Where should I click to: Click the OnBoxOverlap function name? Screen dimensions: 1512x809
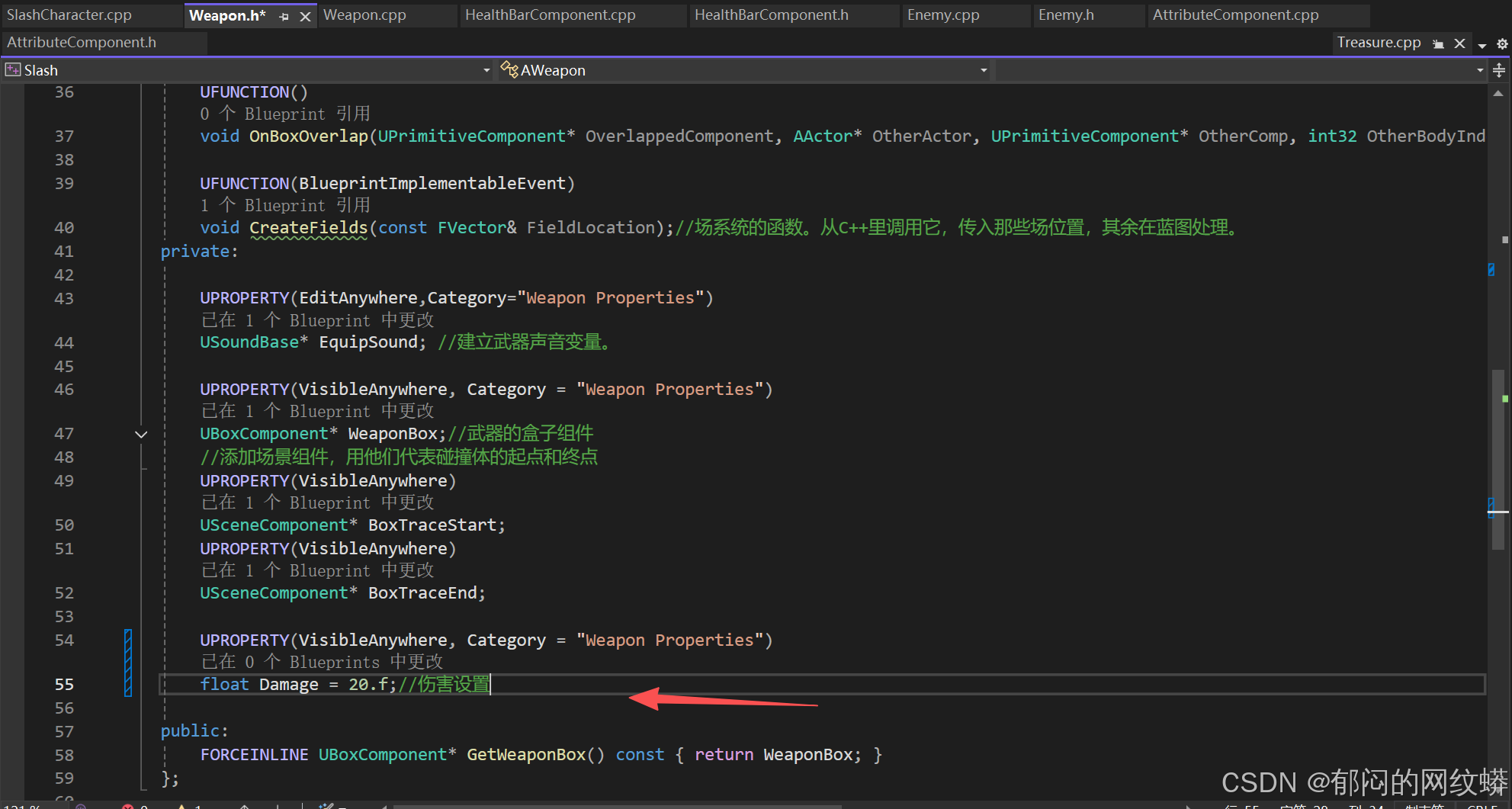pos(309,136)
